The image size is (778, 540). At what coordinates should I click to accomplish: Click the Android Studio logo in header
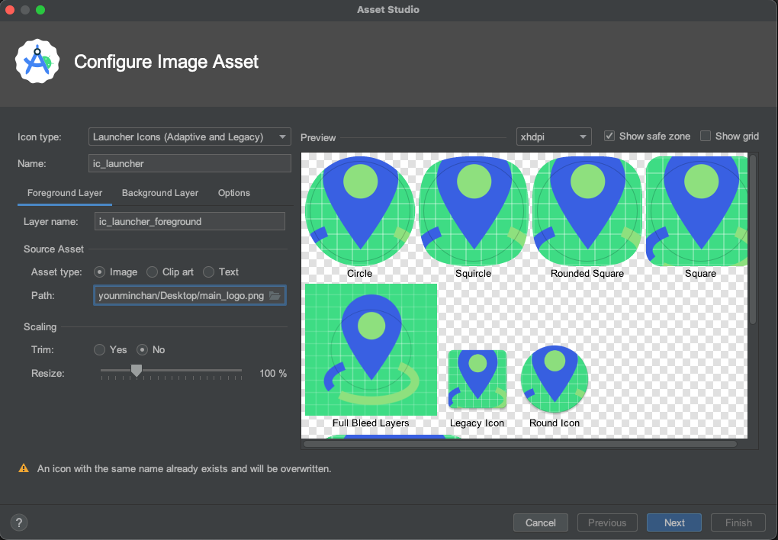37,62
